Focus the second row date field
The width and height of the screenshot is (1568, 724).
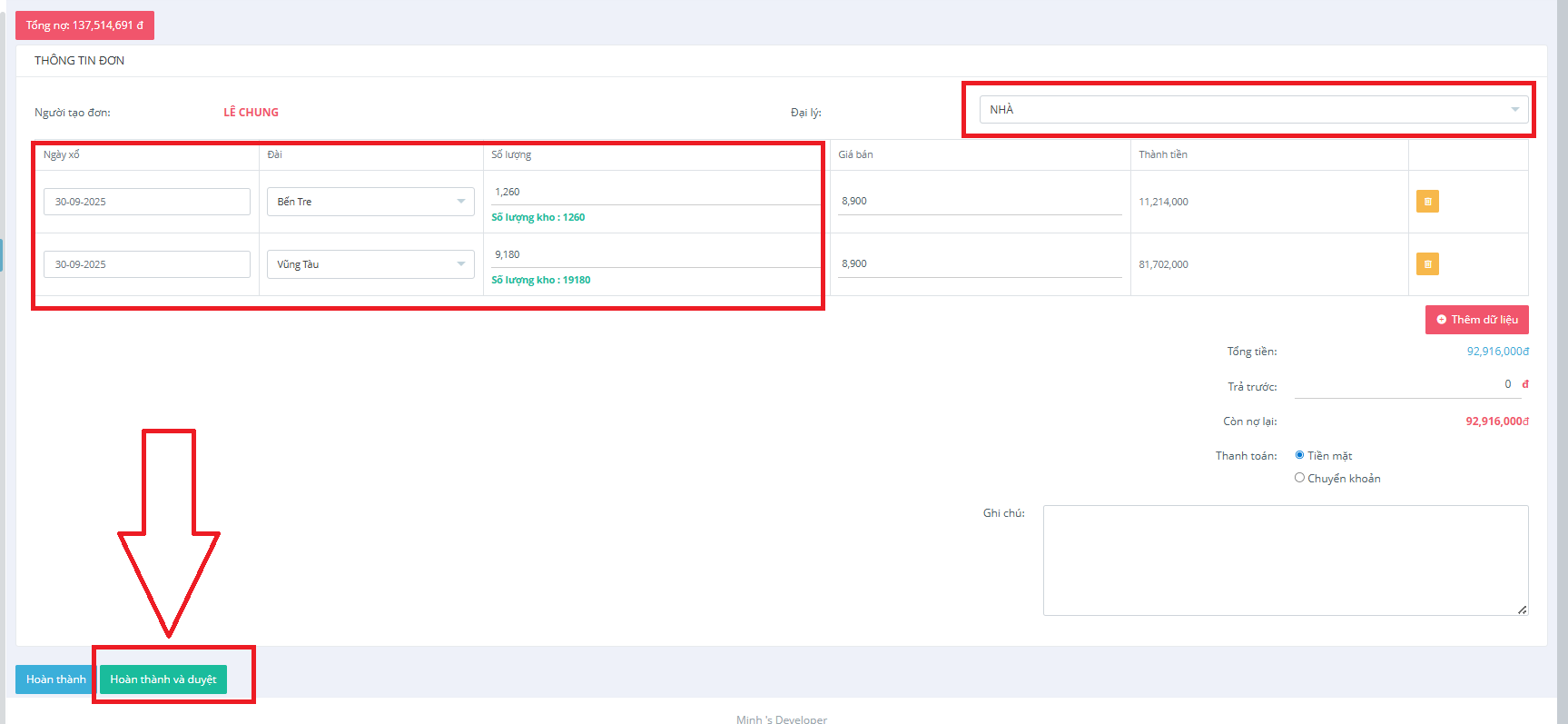(146, 264)
